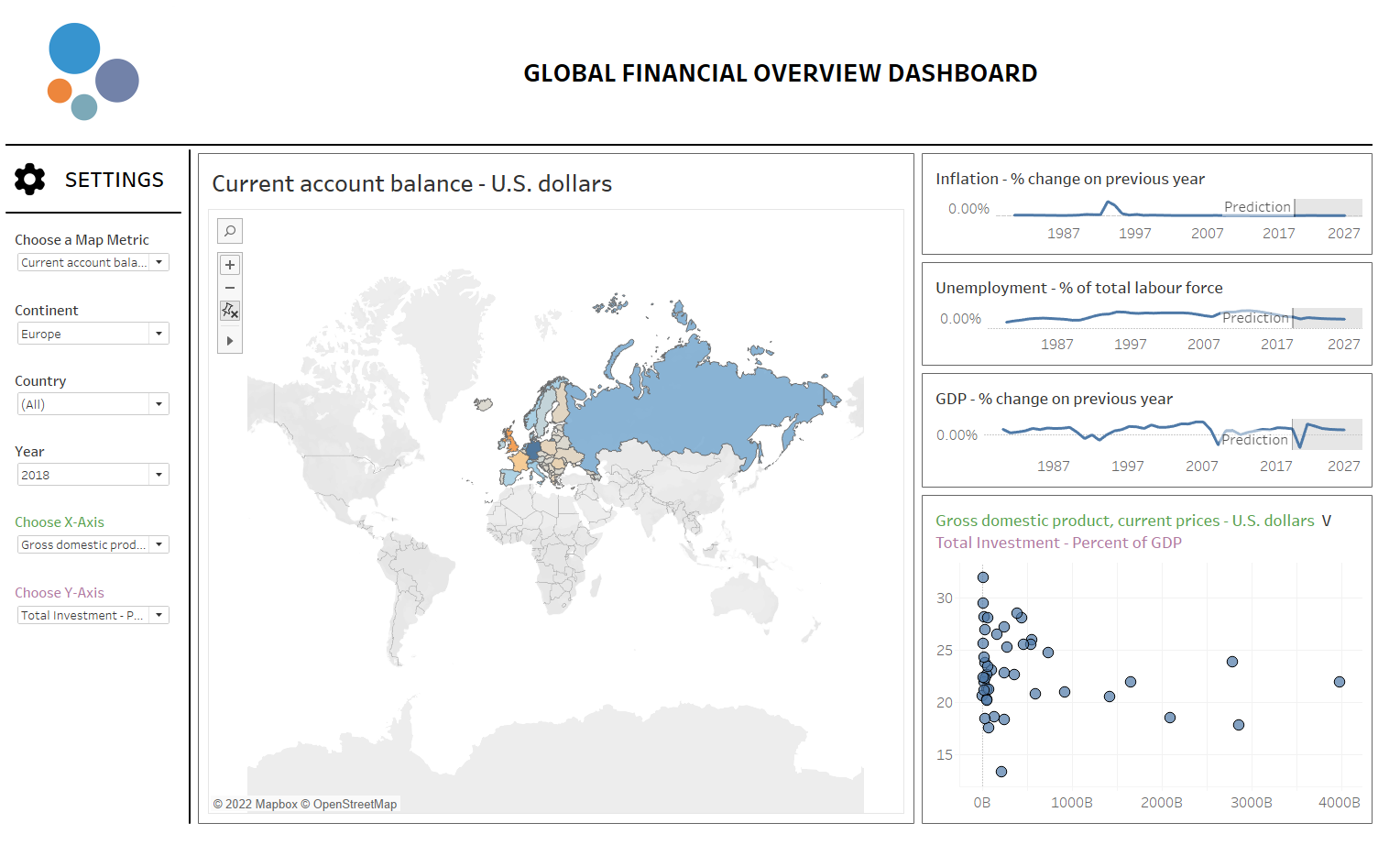
Task: Open the map search magnifier tool
Action: (x=230, y=231)
